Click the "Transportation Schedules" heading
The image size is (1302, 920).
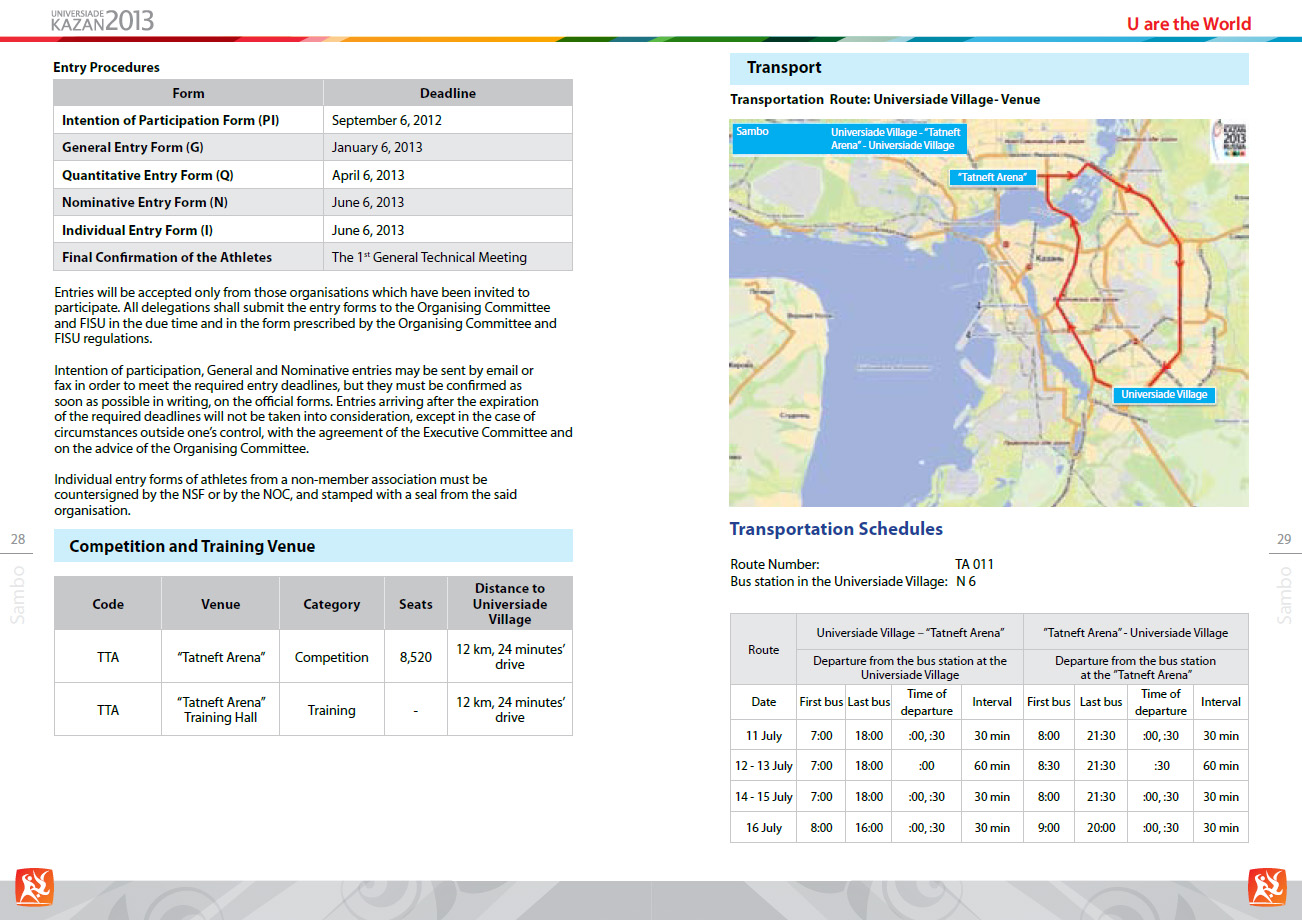[836, 529]
